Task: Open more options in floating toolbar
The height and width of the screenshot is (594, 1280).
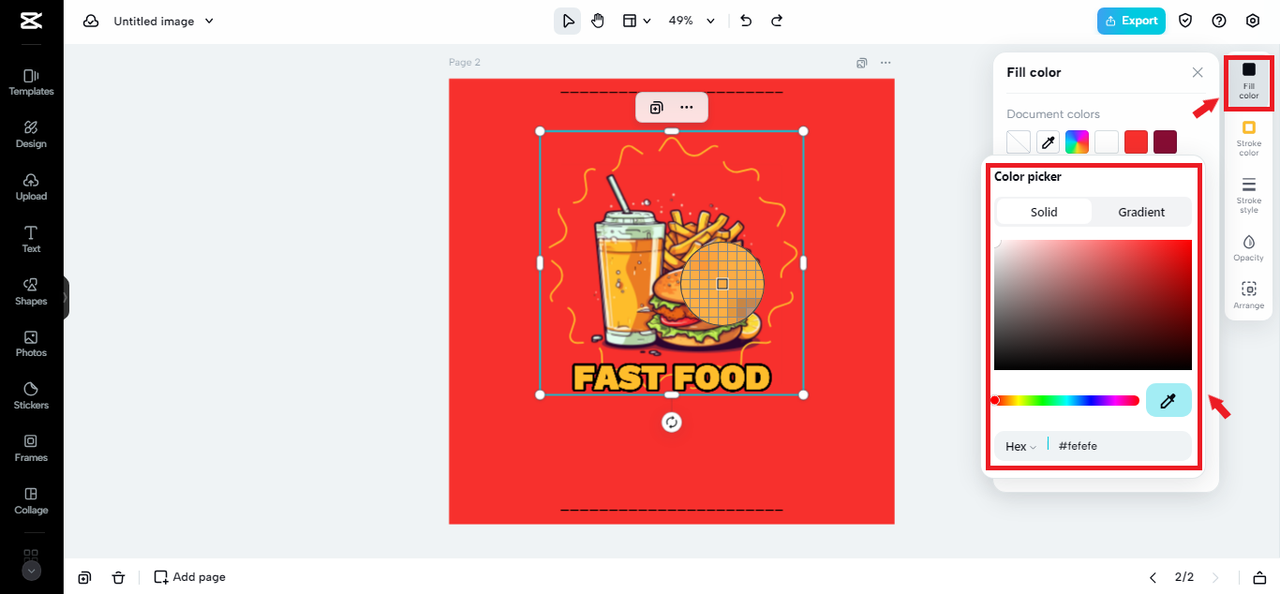Action: [x=686, y=107]
